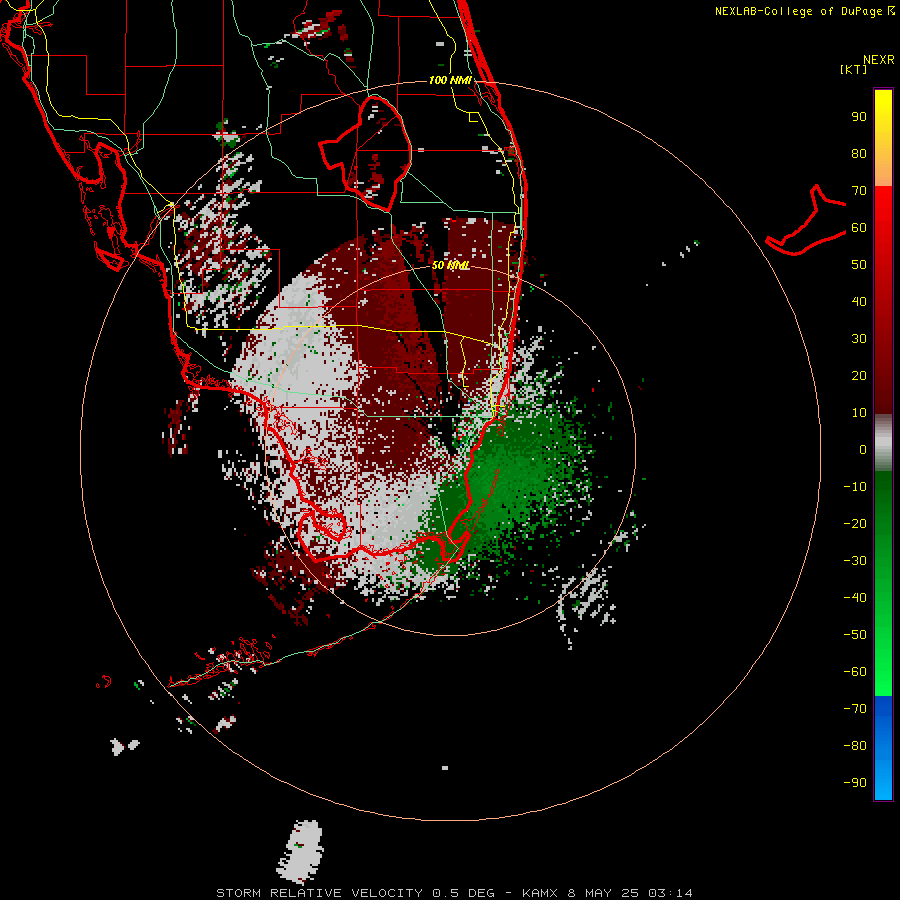This screenshot has height=900, width=900.
Task: Click the isolated gray echo blob at the bottom
Action: click(300, 852)
